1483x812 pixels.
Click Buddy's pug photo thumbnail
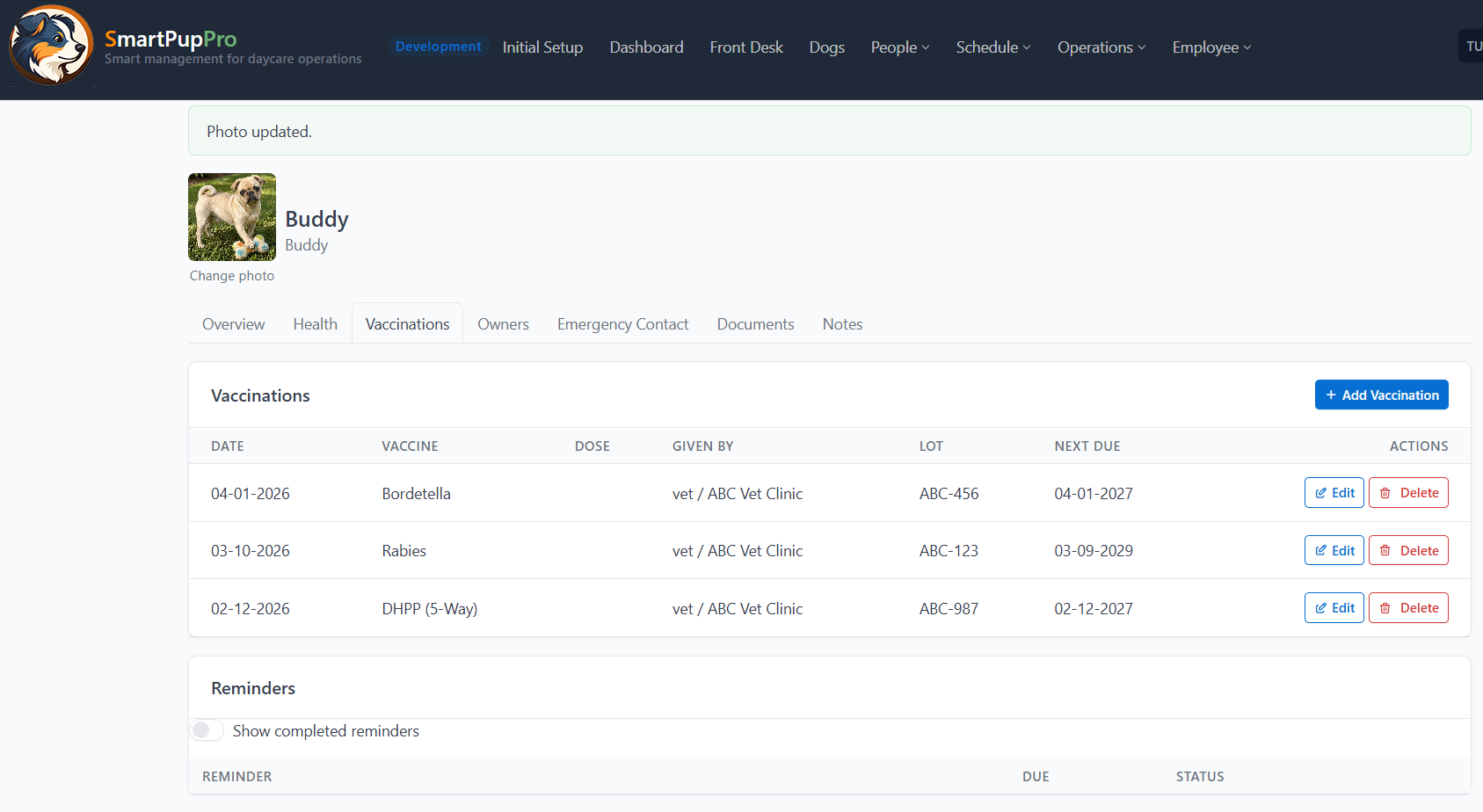point(232,217)
